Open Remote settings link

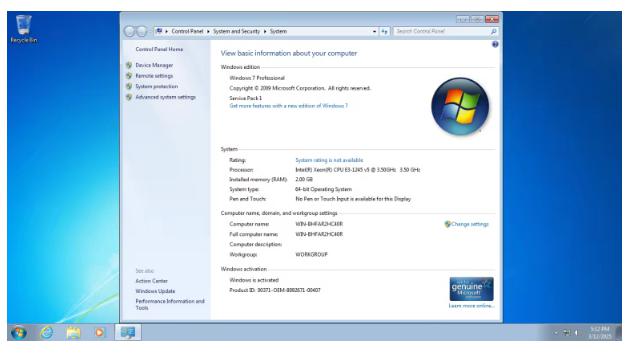pos(154,76)
